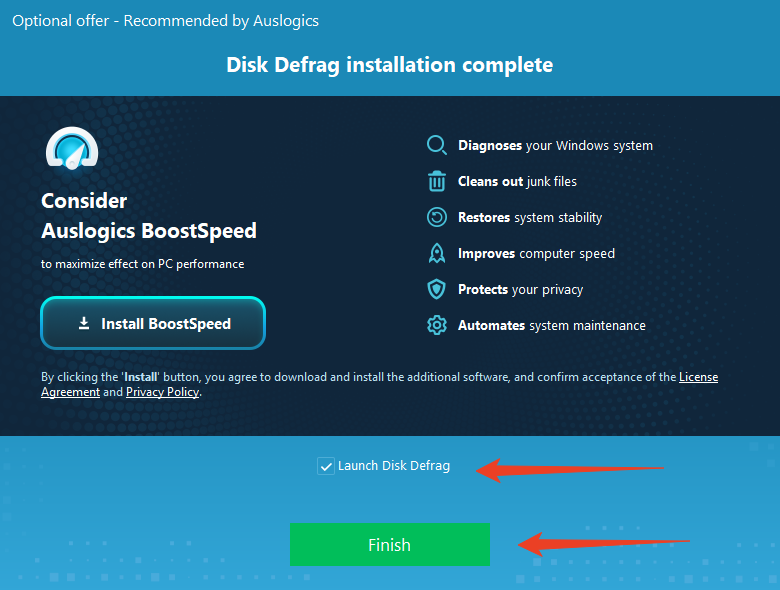
Task: Click 'to maximize effect on PC performance' text
Action: coord(142,264)
